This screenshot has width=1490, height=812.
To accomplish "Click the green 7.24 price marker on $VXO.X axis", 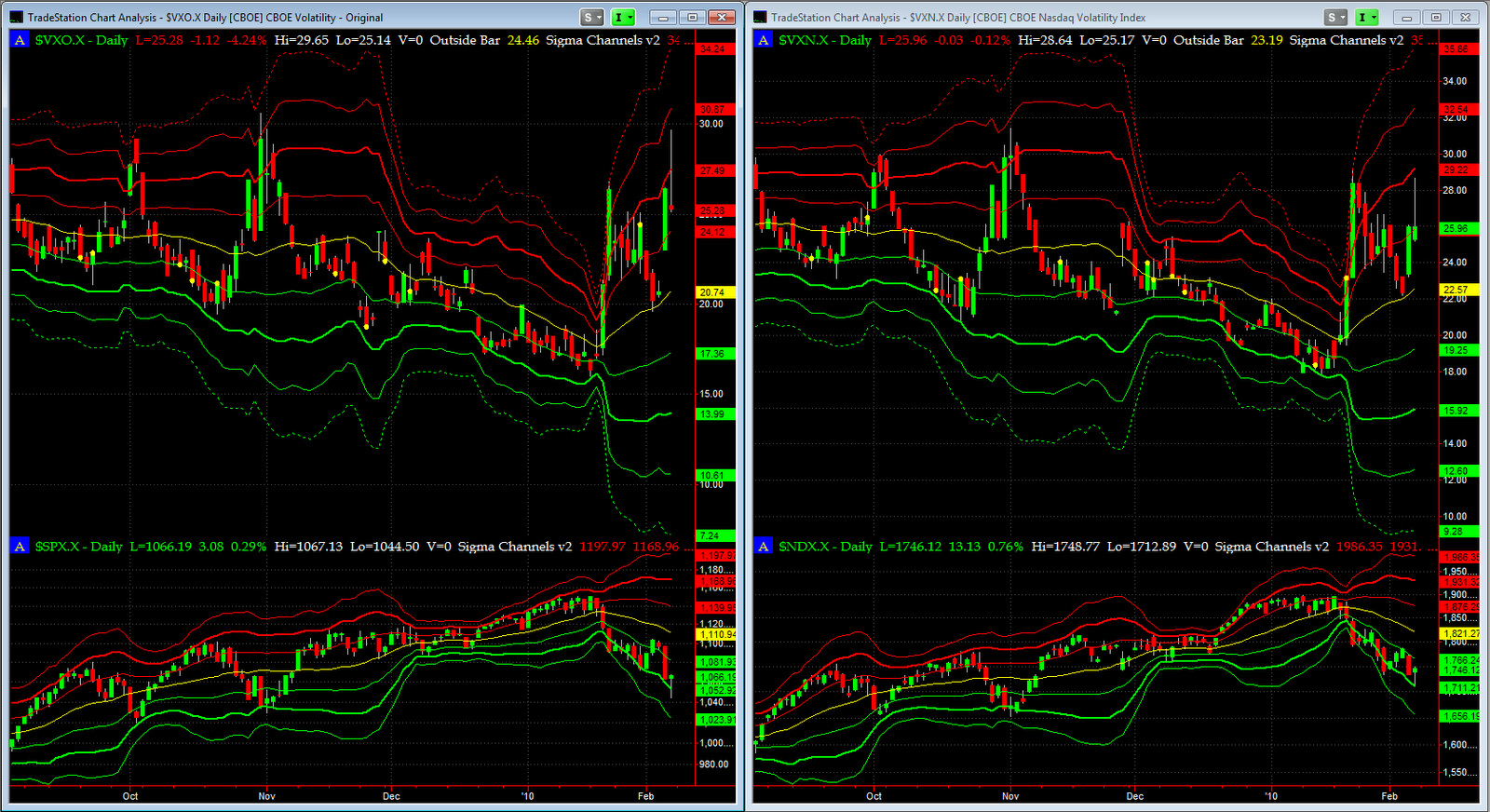I will coord(714,535).
